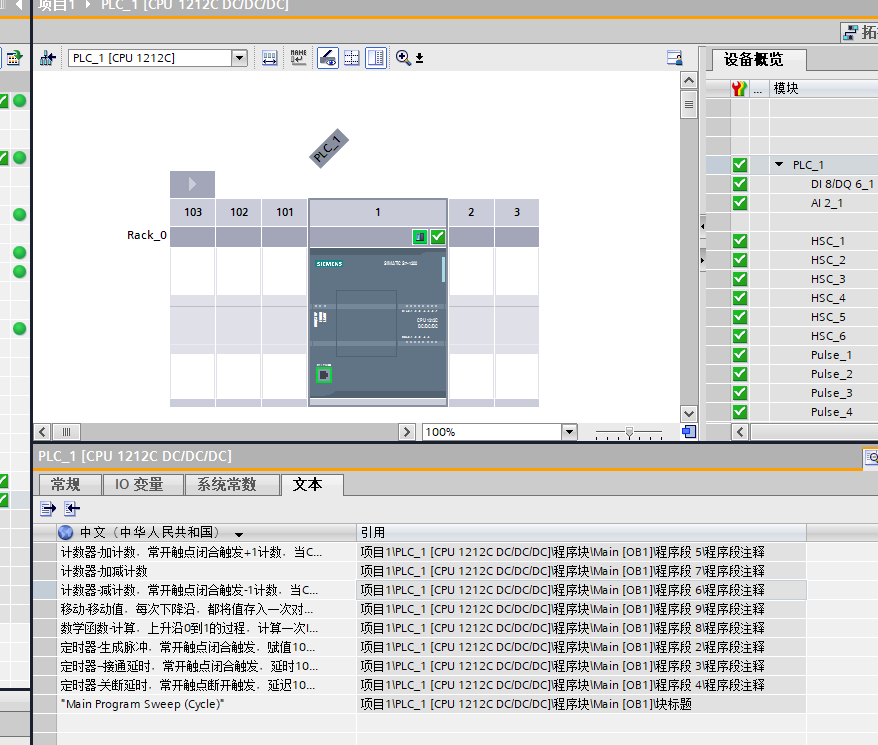This screenshot has width=878, height=745.
Task: Click the panel layout icon top-right of canvas
Action: coord(675,58)
